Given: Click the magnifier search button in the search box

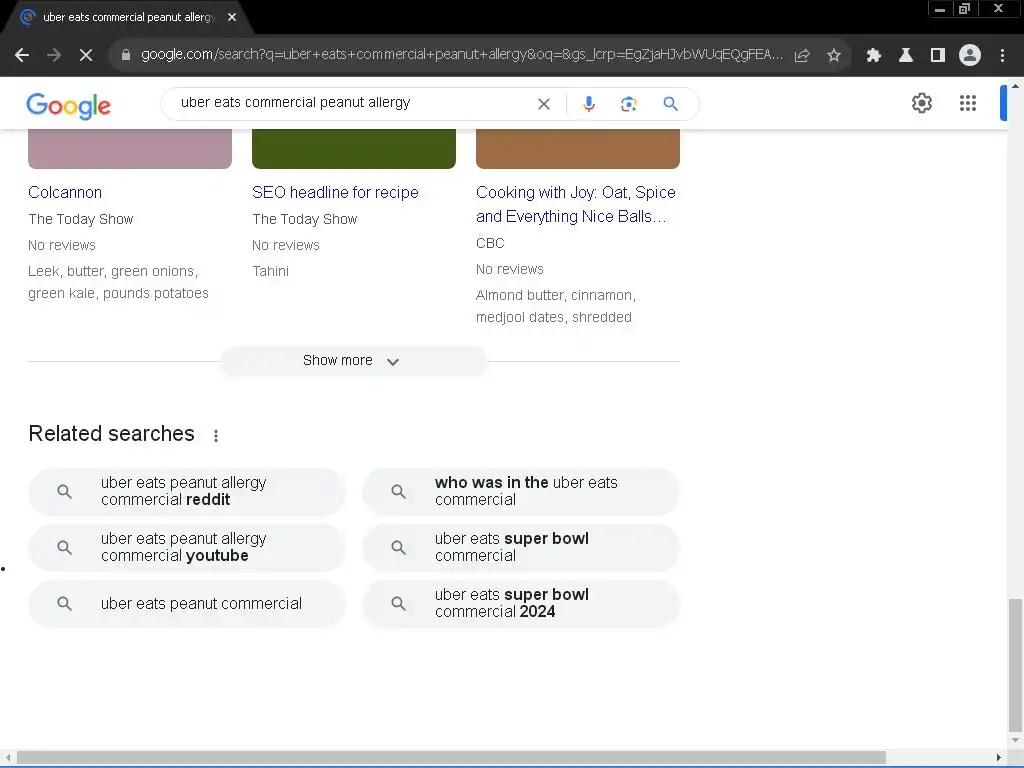Looking at the screenshot, I should click(670, 104).
